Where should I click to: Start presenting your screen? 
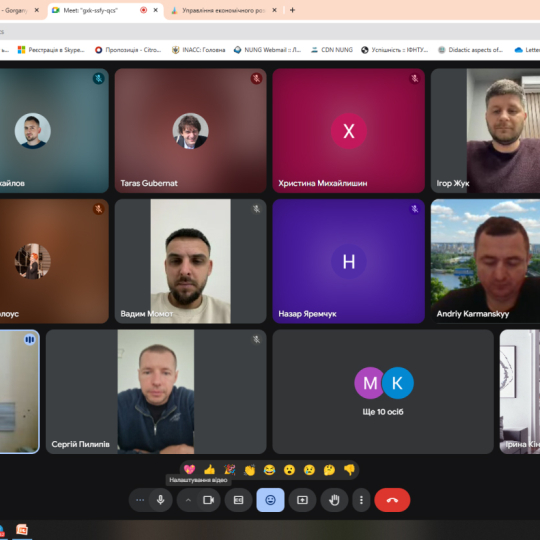pos(302,500)
